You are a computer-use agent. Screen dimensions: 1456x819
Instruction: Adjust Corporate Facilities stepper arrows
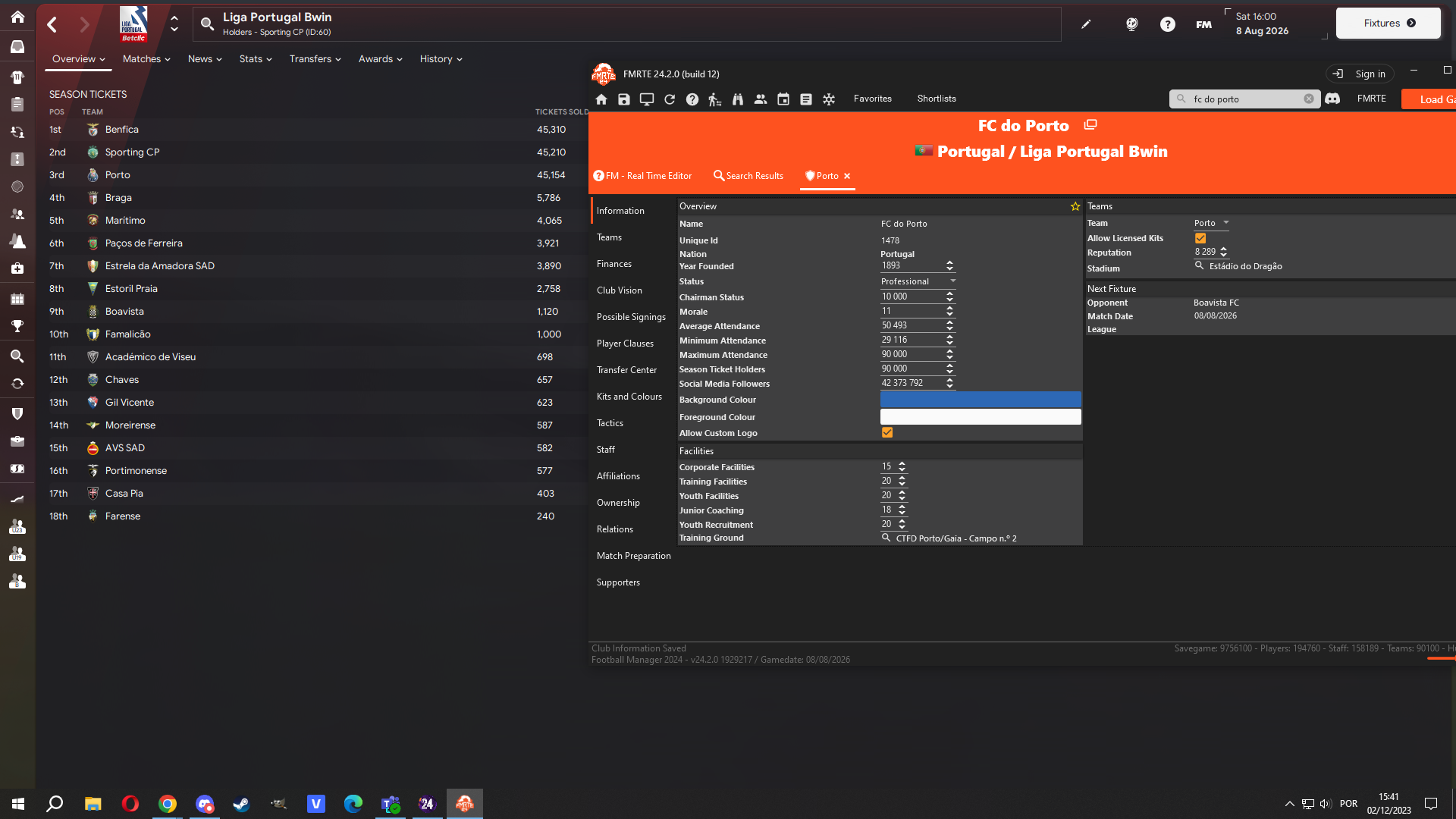pos(902,466)
